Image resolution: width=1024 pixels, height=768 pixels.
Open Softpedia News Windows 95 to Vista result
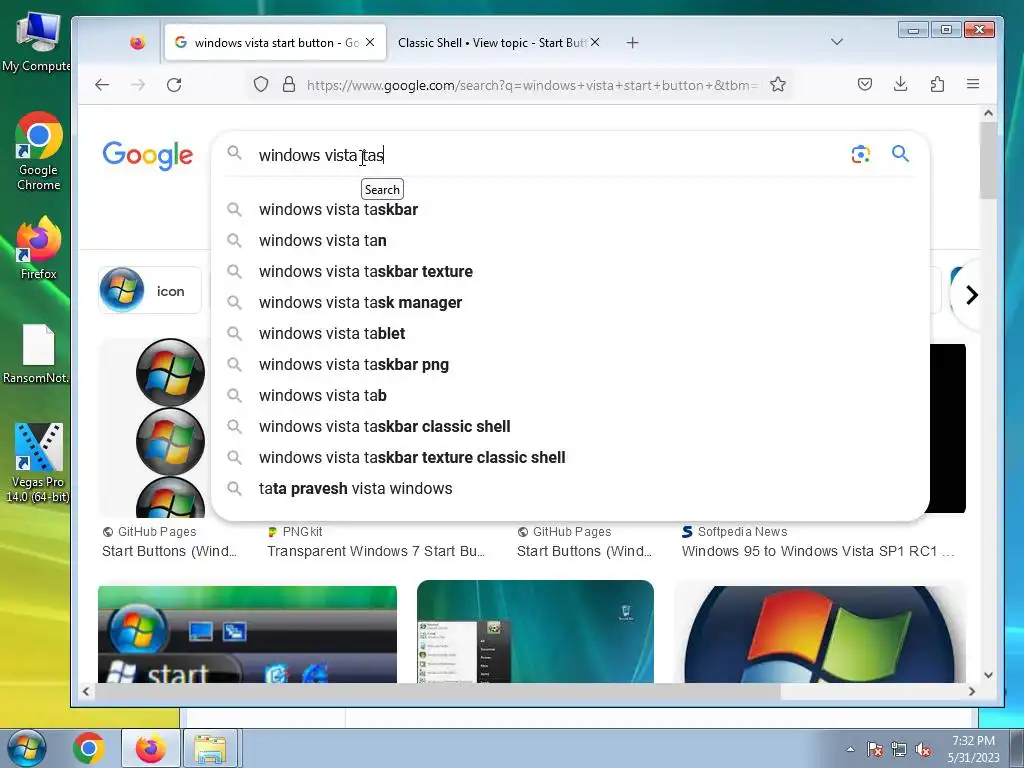click(x=818, y=551)
